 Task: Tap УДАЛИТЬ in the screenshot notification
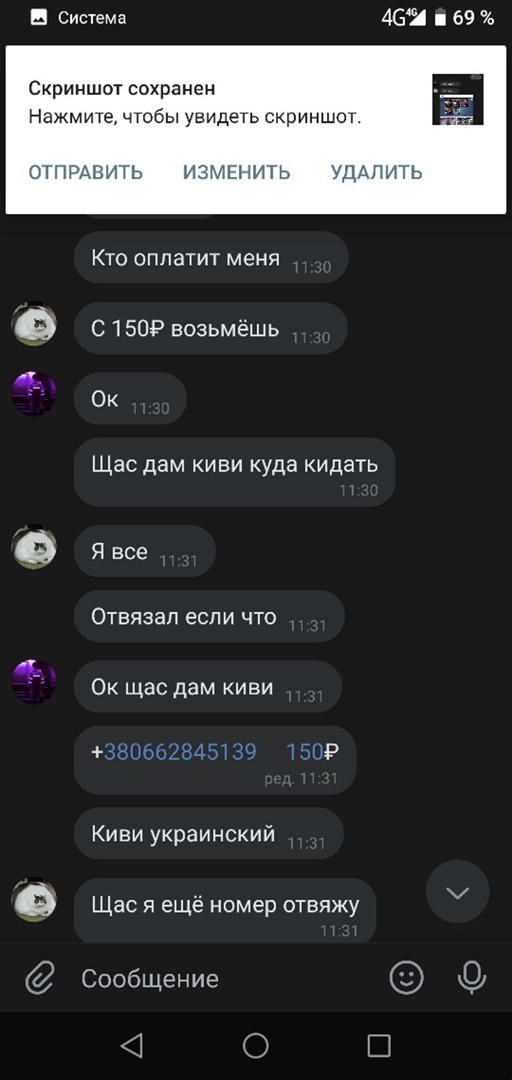[376, 172]
